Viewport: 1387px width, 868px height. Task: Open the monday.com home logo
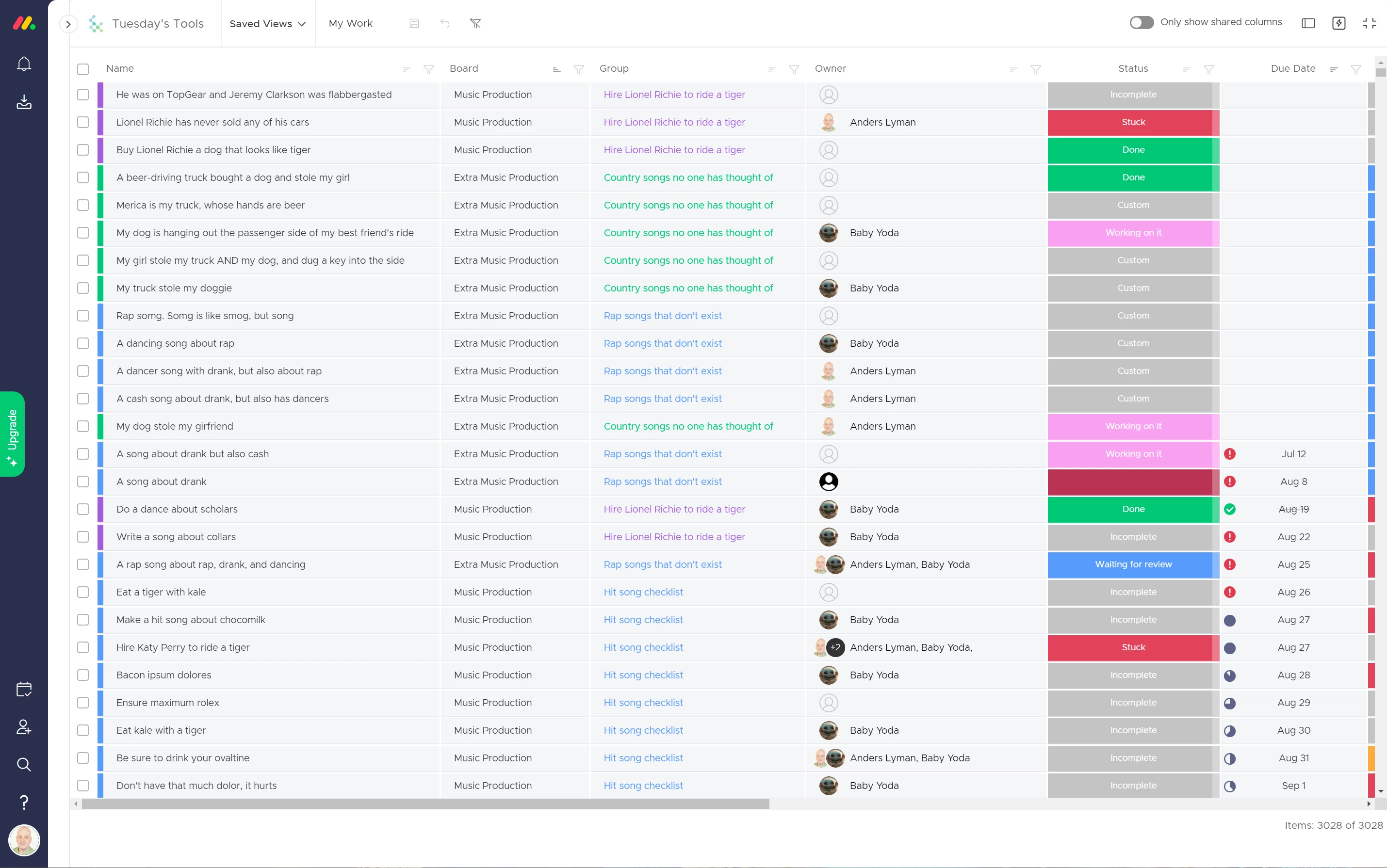click(24, 23)
